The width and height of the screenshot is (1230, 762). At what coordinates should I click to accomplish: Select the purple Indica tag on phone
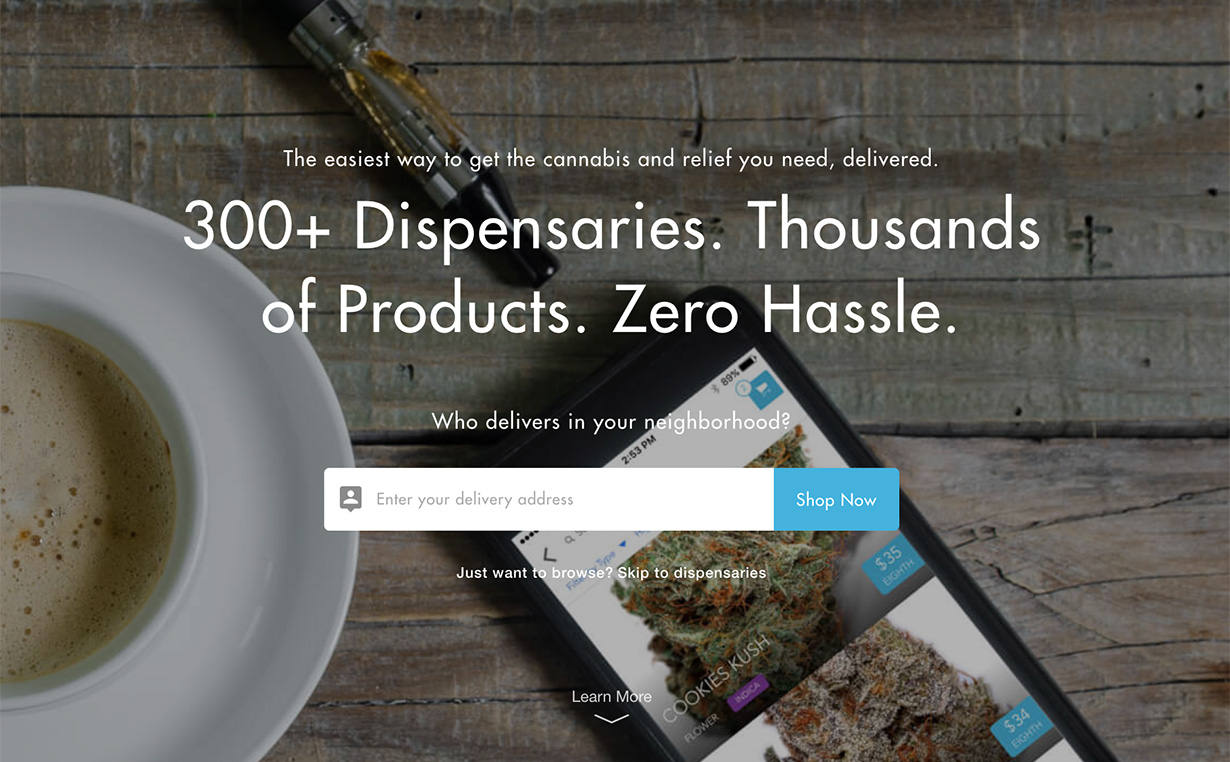(x=746, y=692)
